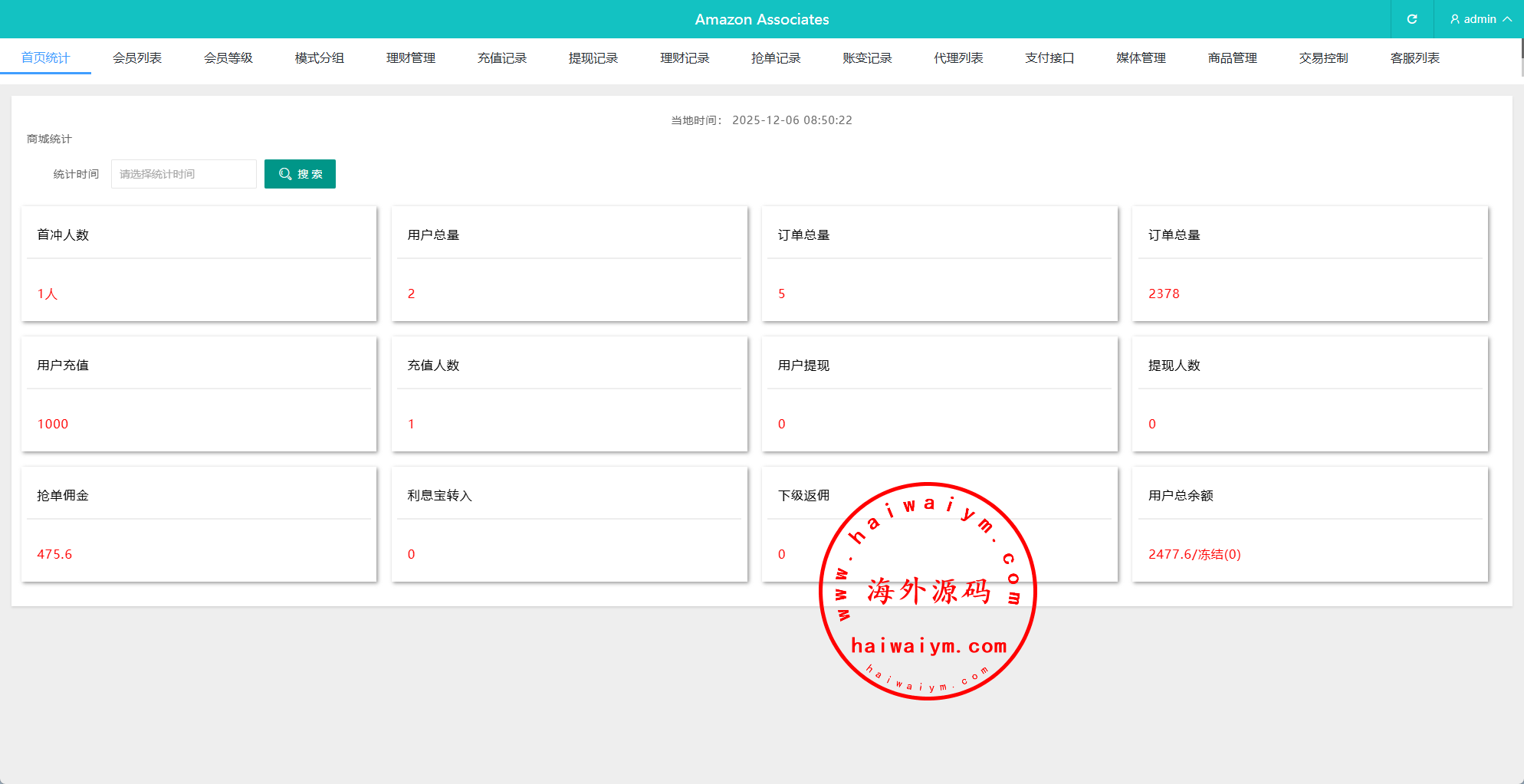Open the 充值记录 tab
Image resolution: width=1524 pixels, height=784 pixels.
(x=501, y=58)
